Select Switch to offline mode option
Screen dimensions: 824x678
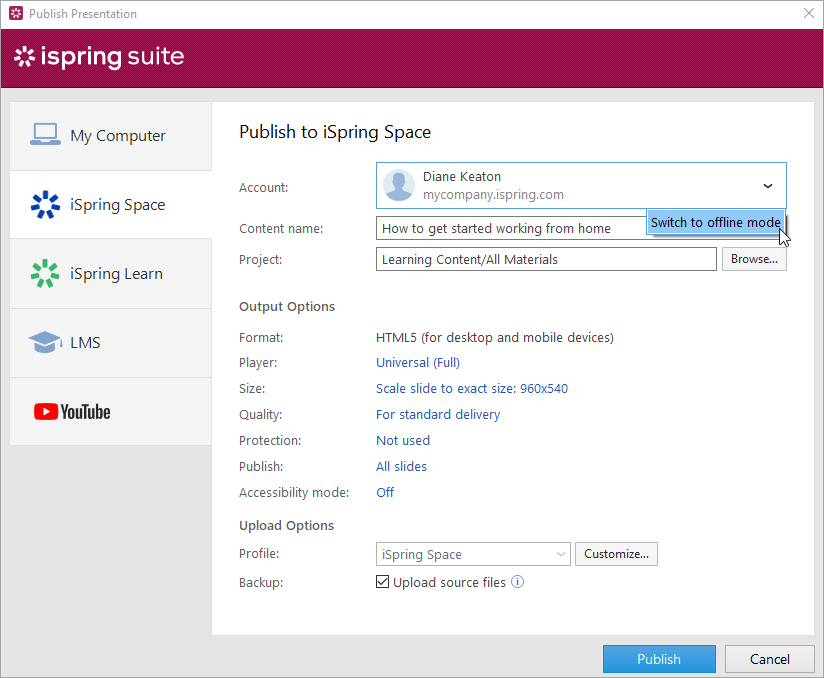[x=715, y=222]
